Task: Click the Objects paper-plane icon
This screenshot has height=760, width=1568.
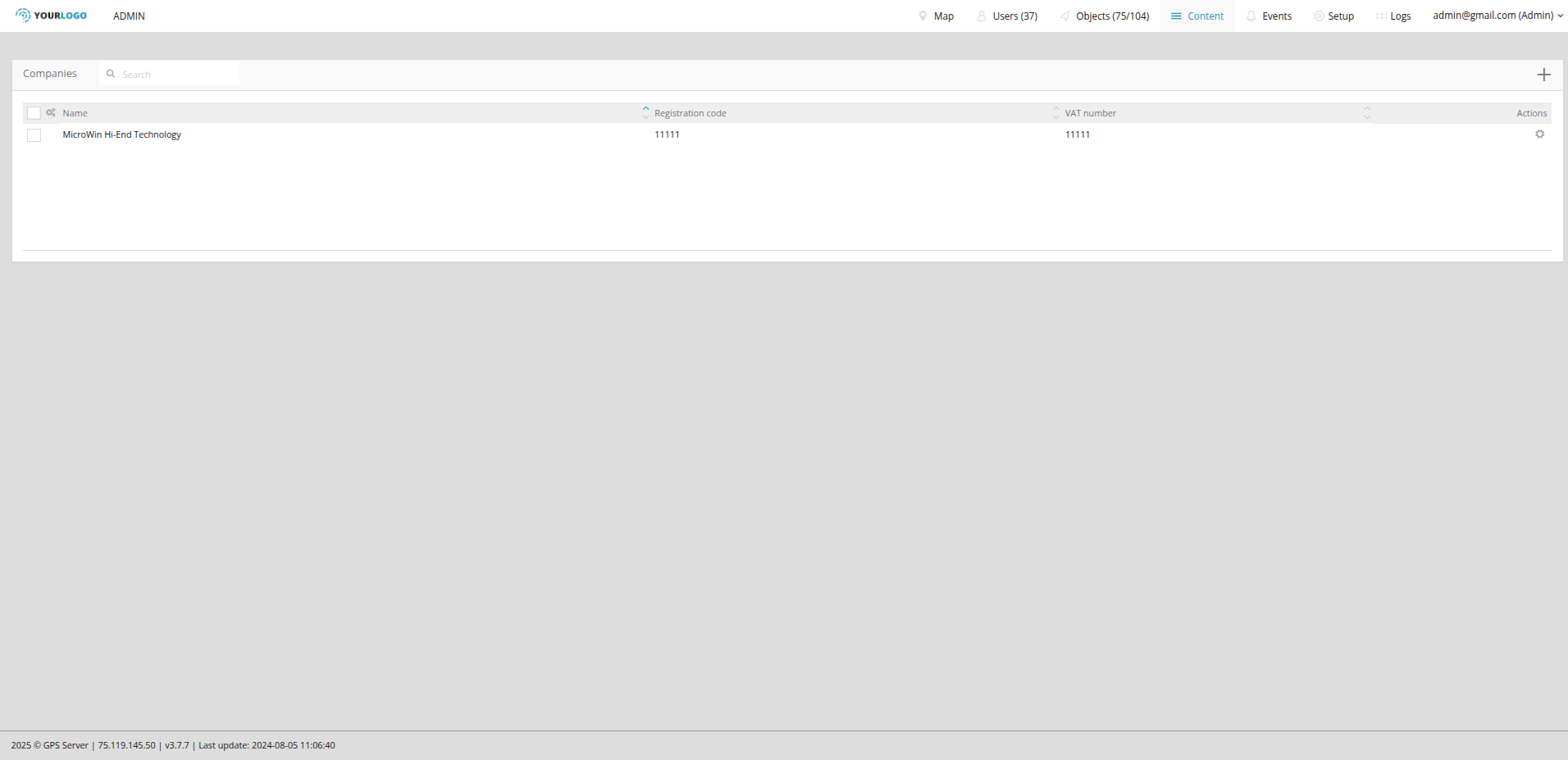Action: coord(1064,16)
